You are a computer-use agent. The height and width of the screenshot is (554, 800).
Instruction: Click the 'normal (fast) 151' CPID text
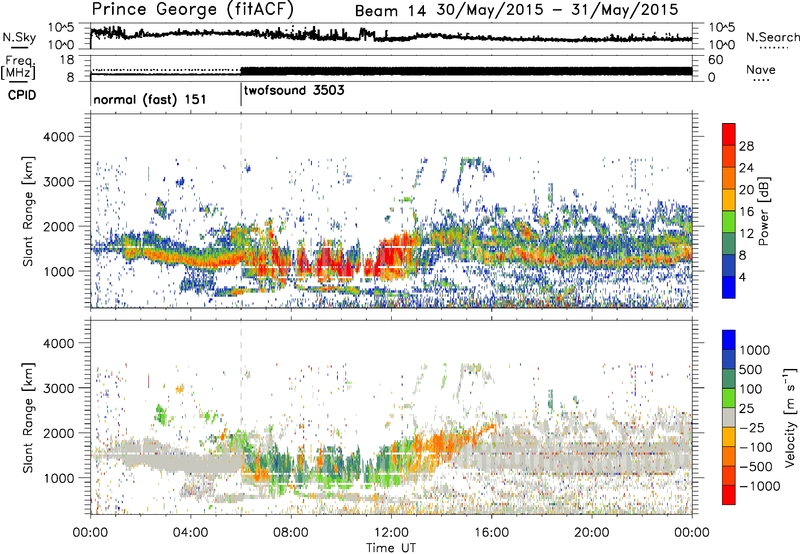150,99
